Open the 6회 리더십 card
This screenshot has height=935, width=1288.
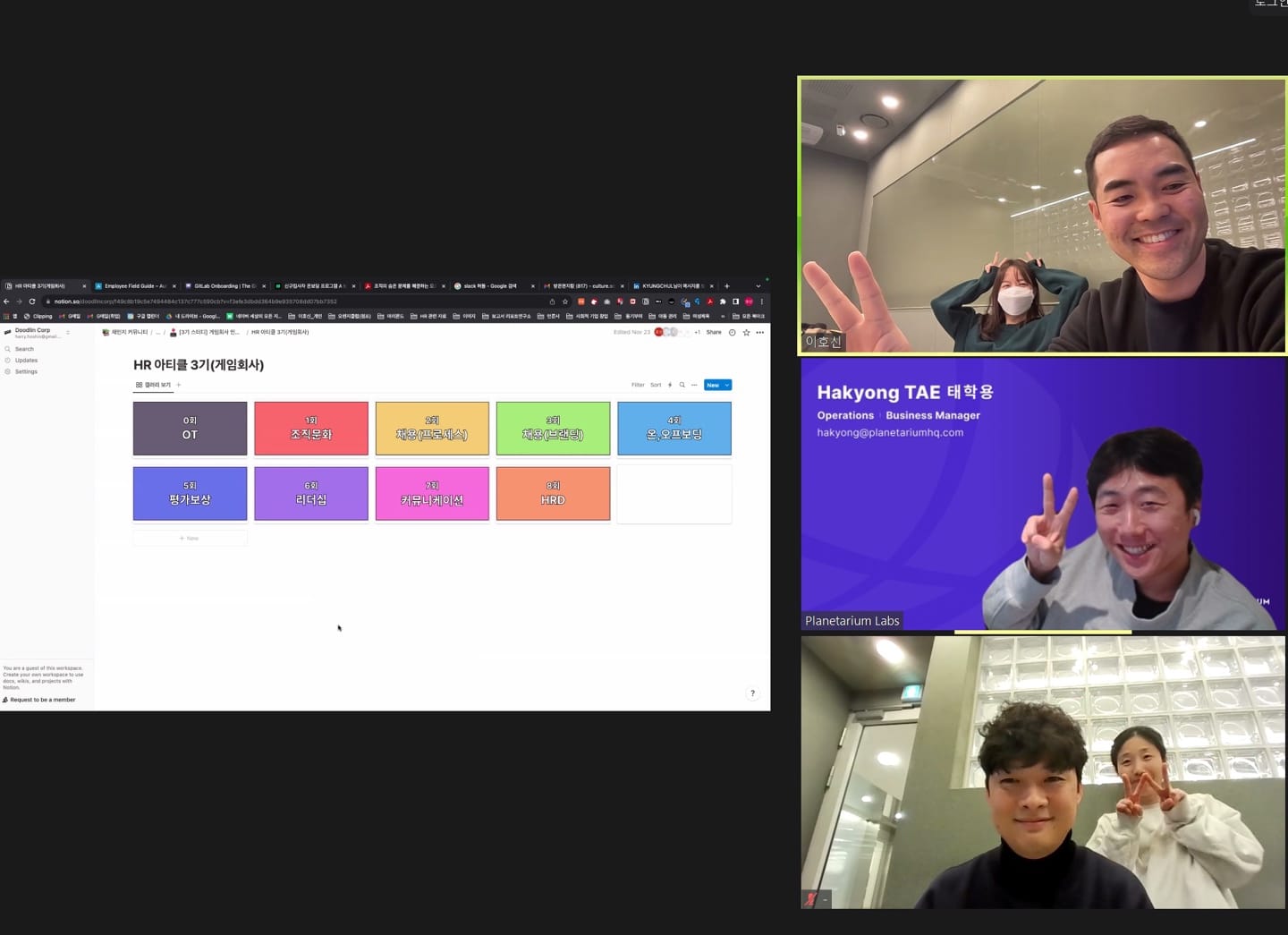[311, 494]
